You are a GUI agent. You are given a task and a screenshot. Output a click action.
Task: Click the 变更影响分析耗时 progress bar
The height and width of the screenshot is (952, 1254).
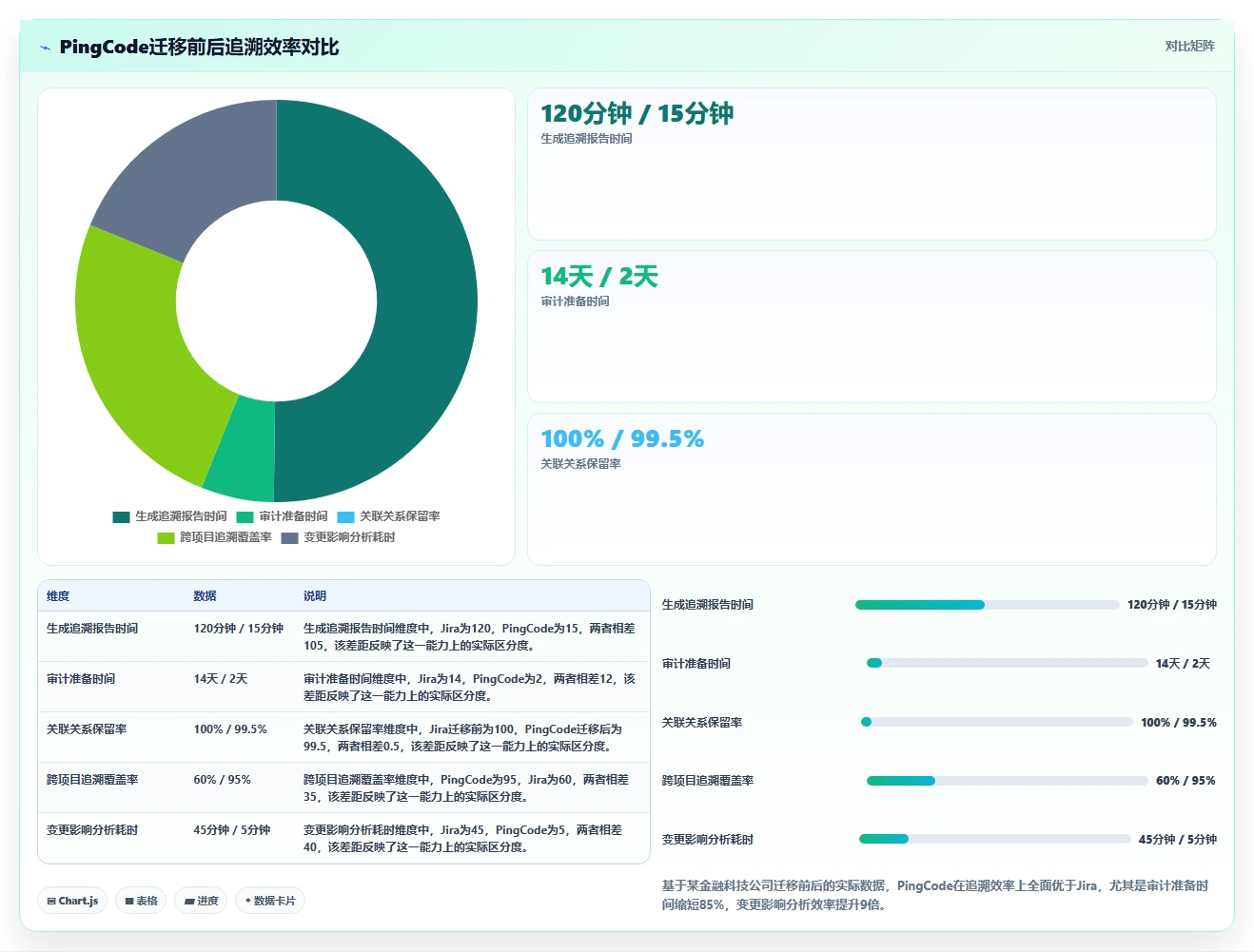[x=994, y=839]
